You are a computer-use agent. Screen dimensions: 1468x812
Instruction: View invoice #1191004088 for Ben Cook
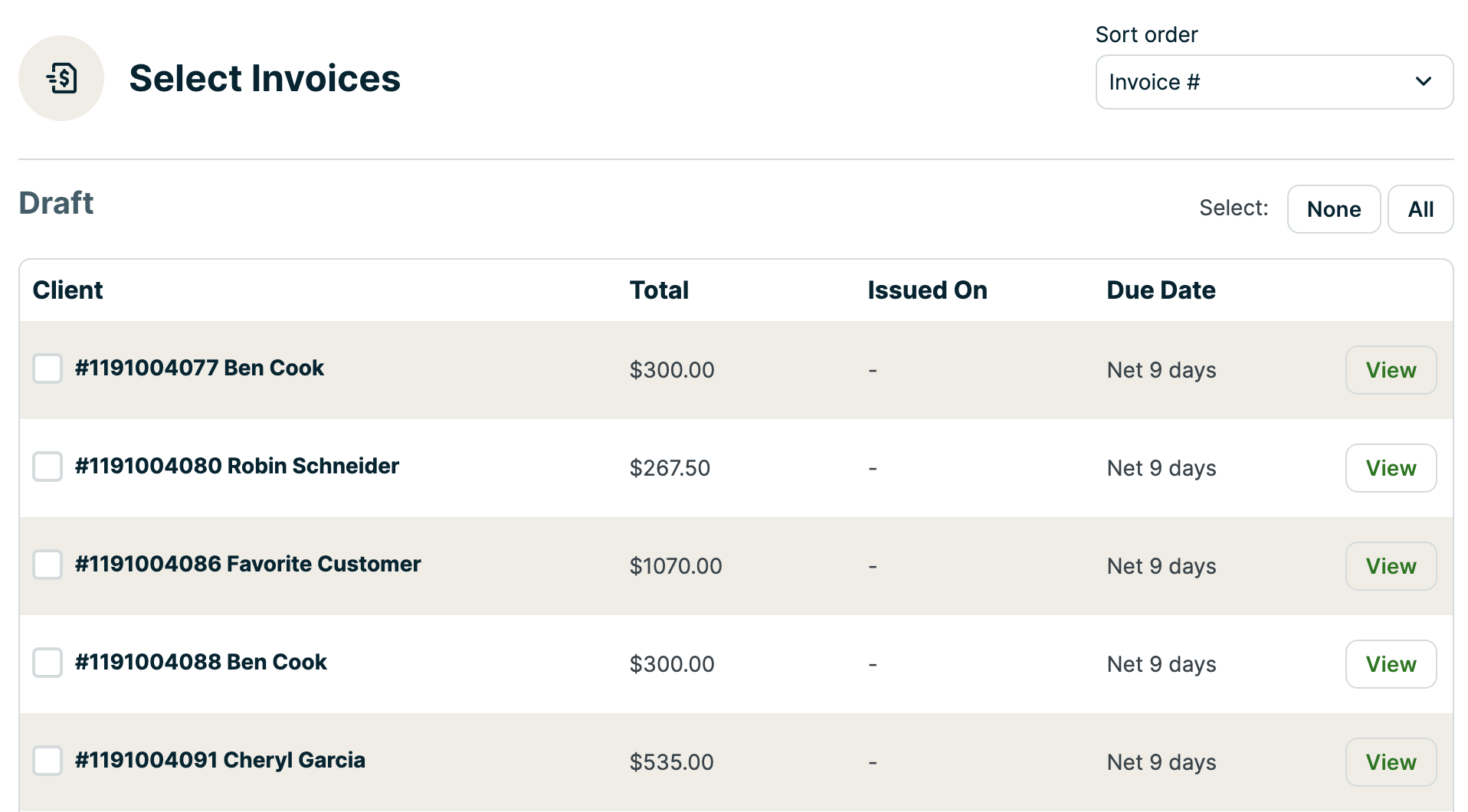click(1390, 664)
